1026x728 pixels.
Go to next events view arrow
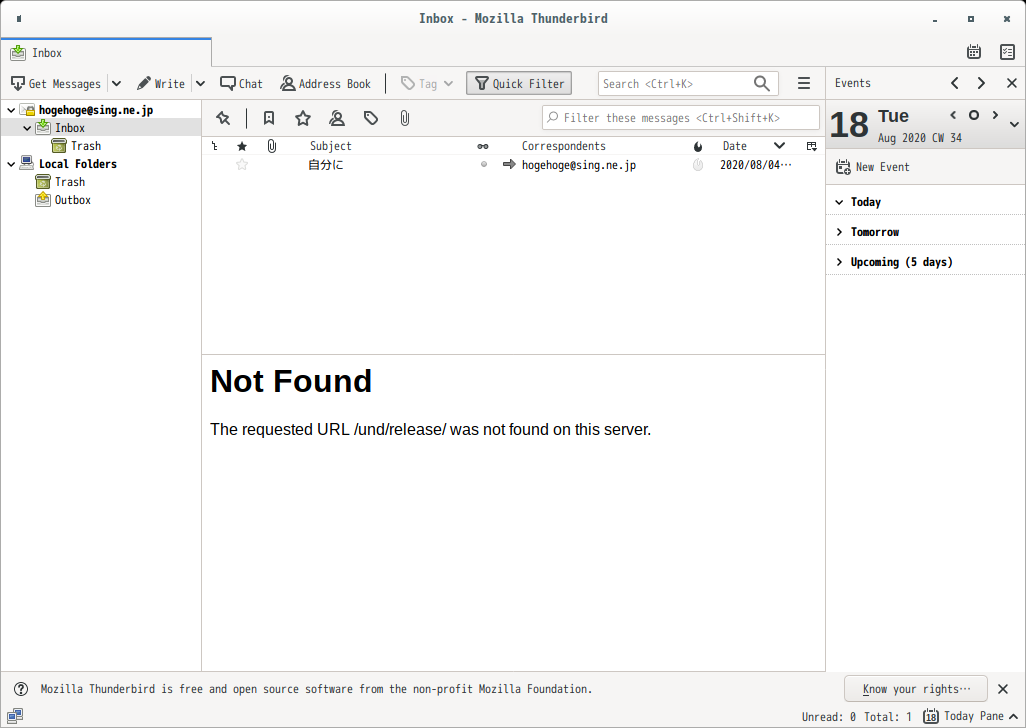coord(981,83)
